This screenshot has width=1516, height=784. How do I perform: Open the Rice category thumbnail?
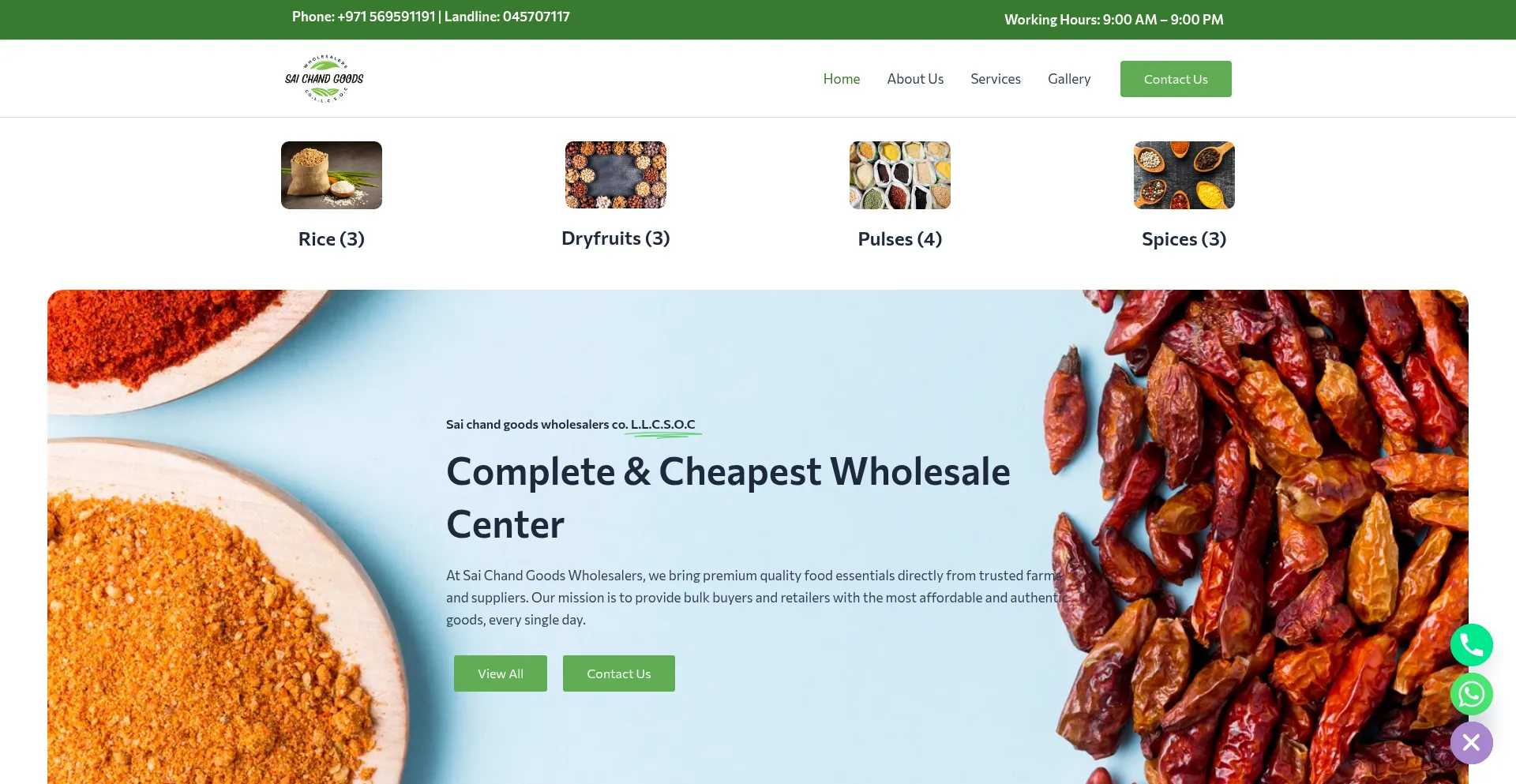pos(332,175)
